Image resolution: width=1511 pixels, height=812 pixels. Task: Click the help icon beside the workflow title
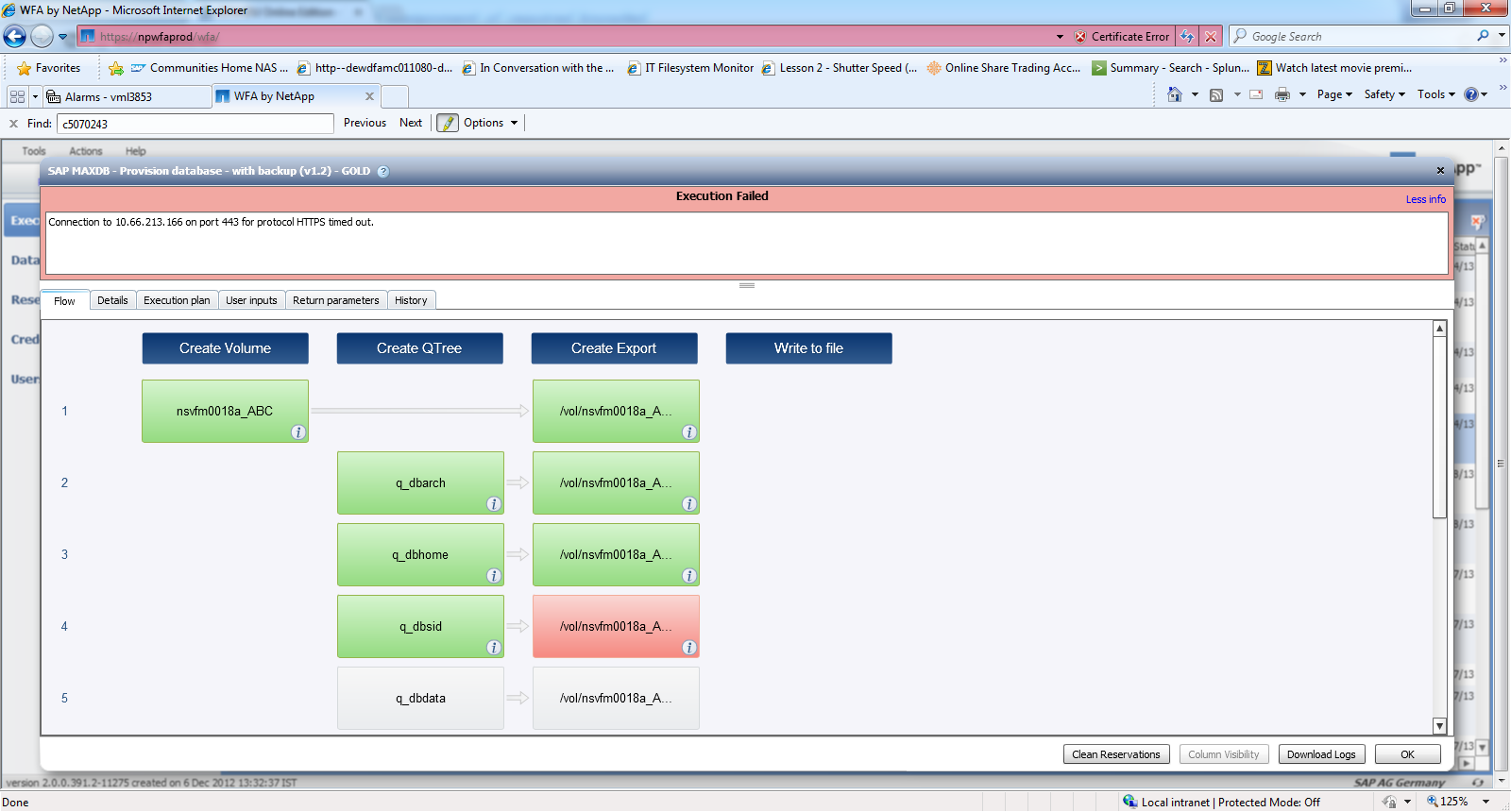point(383,172)
